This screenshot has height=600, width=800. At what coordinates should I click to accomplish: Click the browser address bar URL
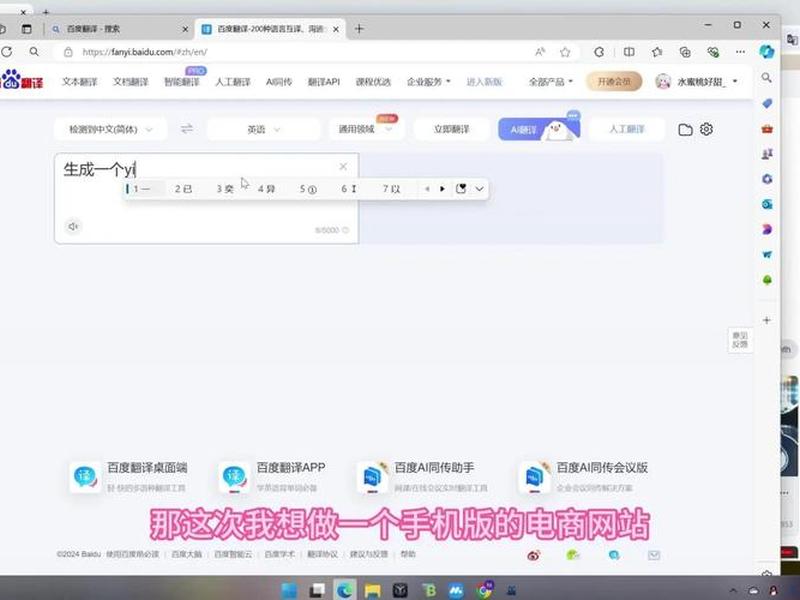tap(145, 52)
